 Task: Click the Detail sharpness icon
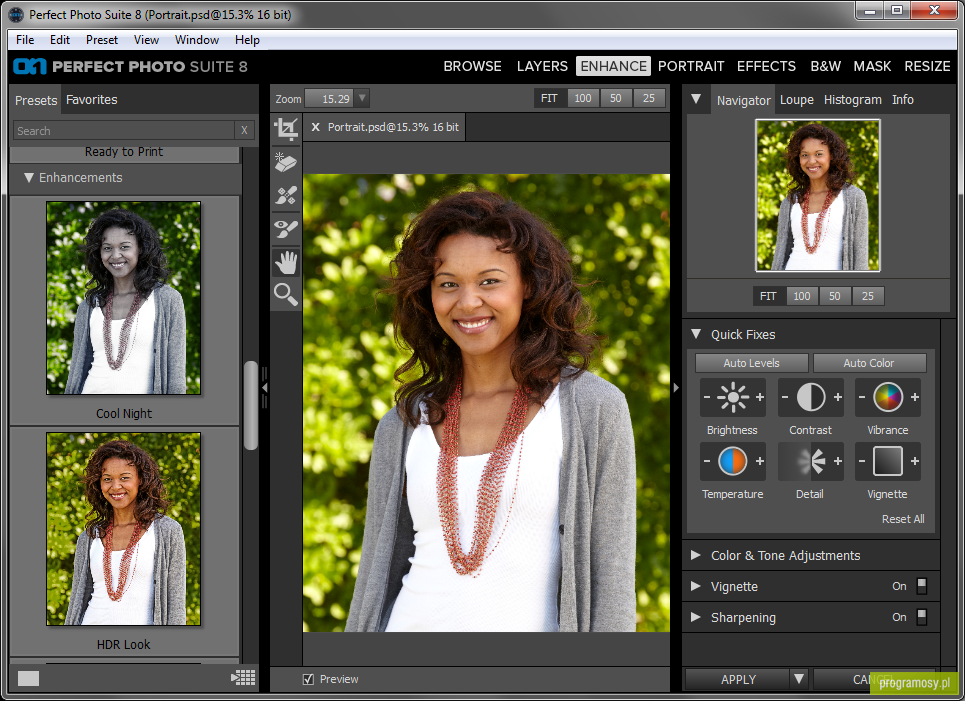(x=811, y=461)
